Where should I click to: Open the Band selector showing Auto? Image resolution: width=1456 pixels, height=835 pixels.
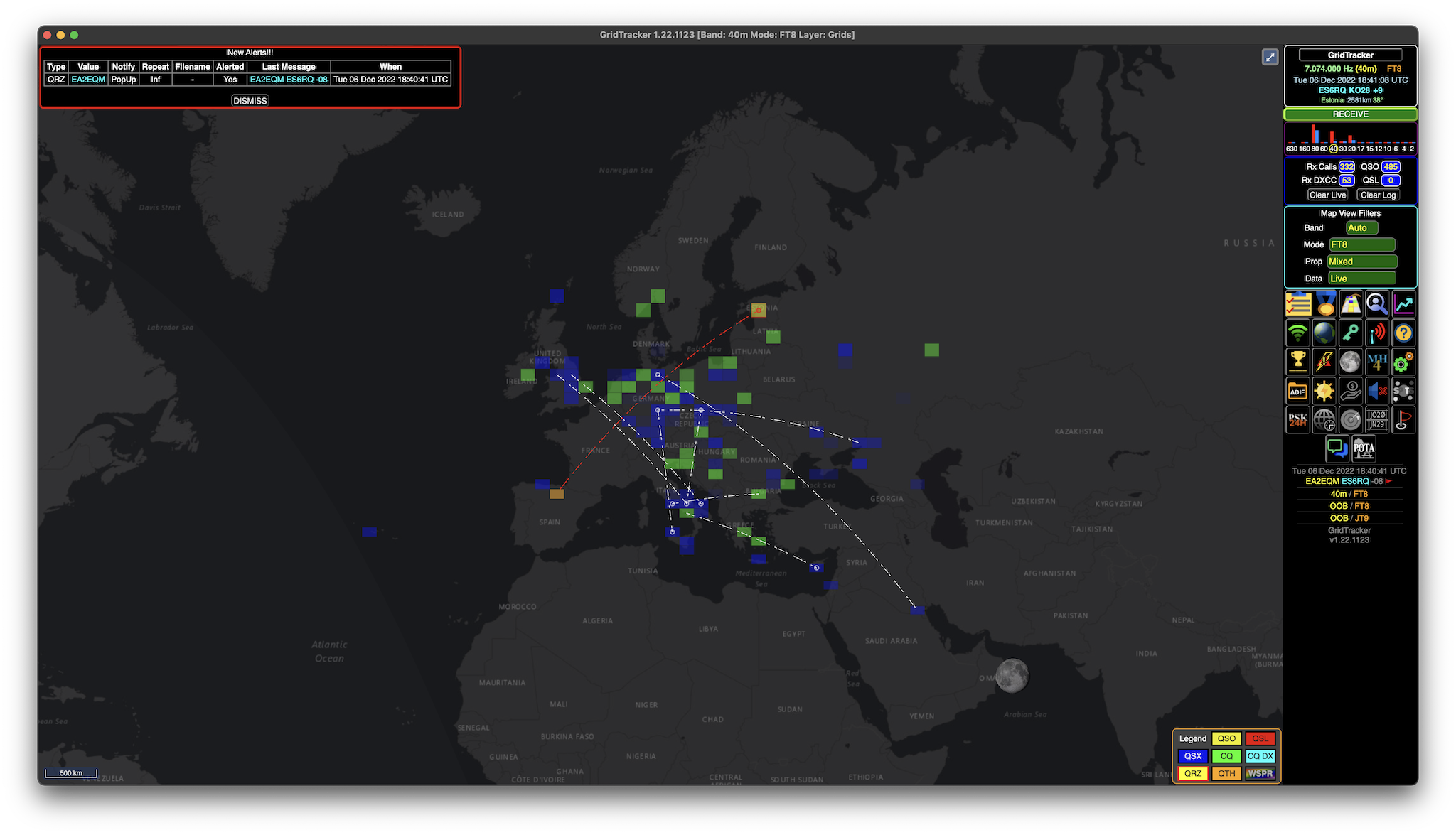tap(1361, 227)
